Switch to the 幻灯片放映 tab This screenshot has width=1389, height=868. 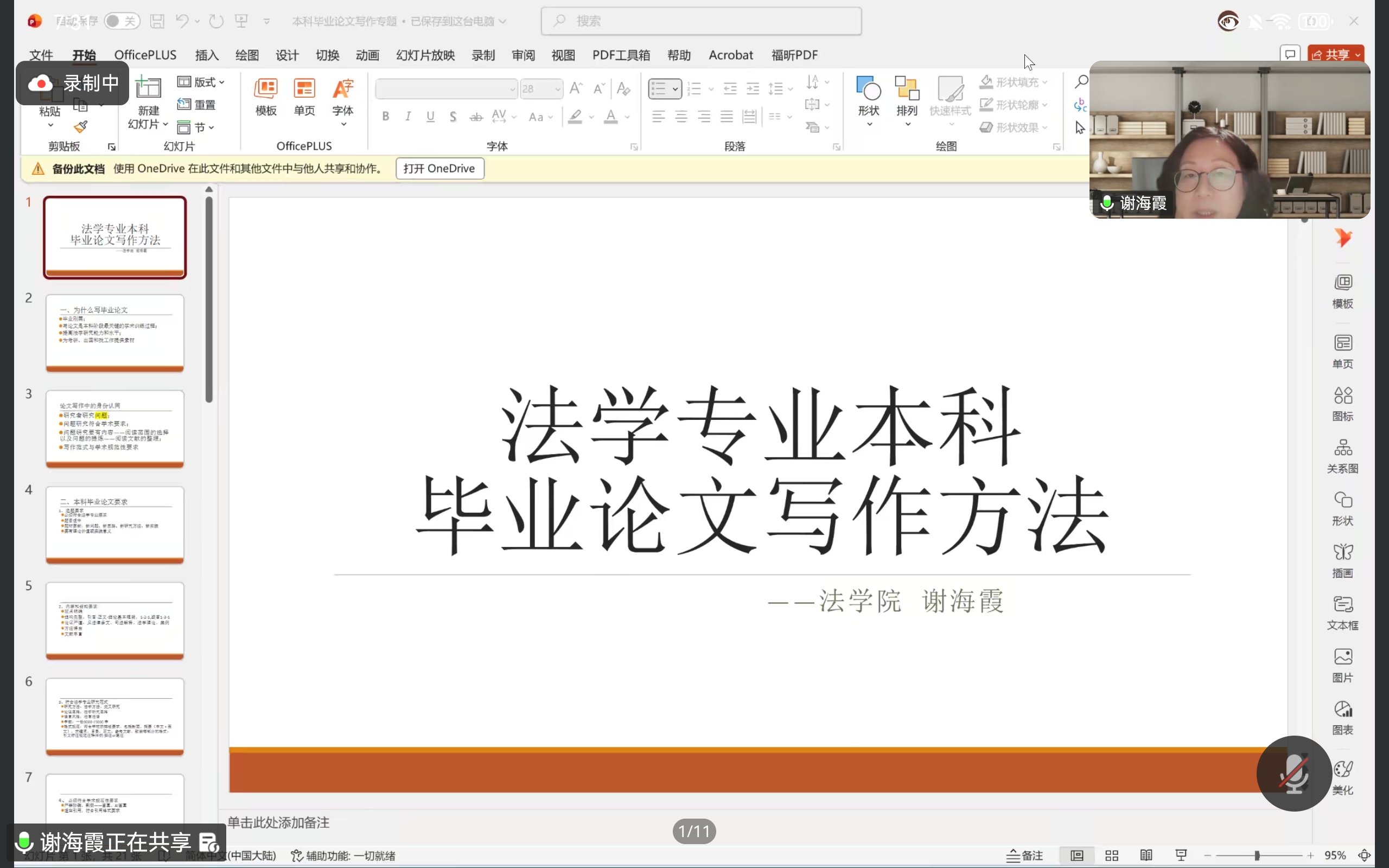point(425,55)
